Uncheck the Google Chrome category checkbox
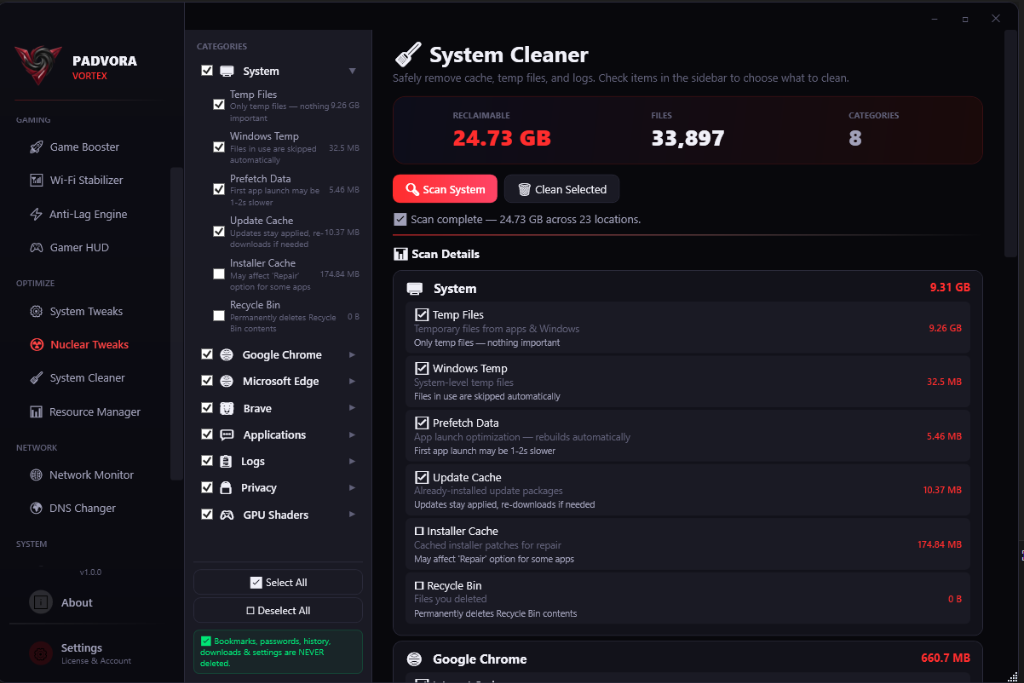1024x683 pixels. [x=207, y=354]
